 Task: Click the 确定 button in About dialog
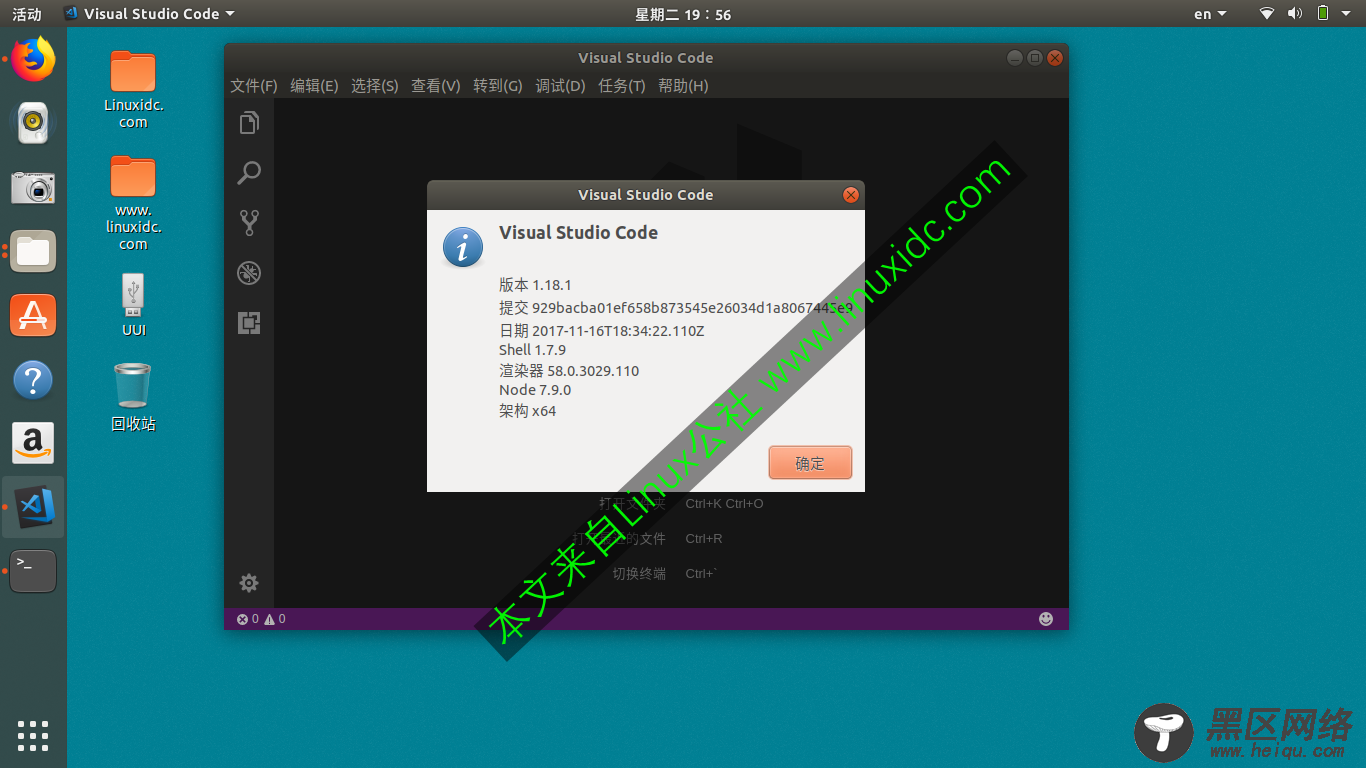coord(810,463)
